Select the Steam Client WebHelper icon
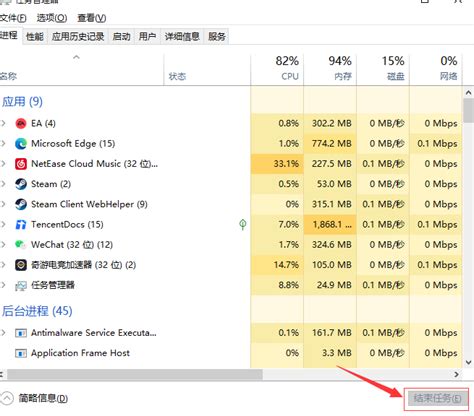 21,204
